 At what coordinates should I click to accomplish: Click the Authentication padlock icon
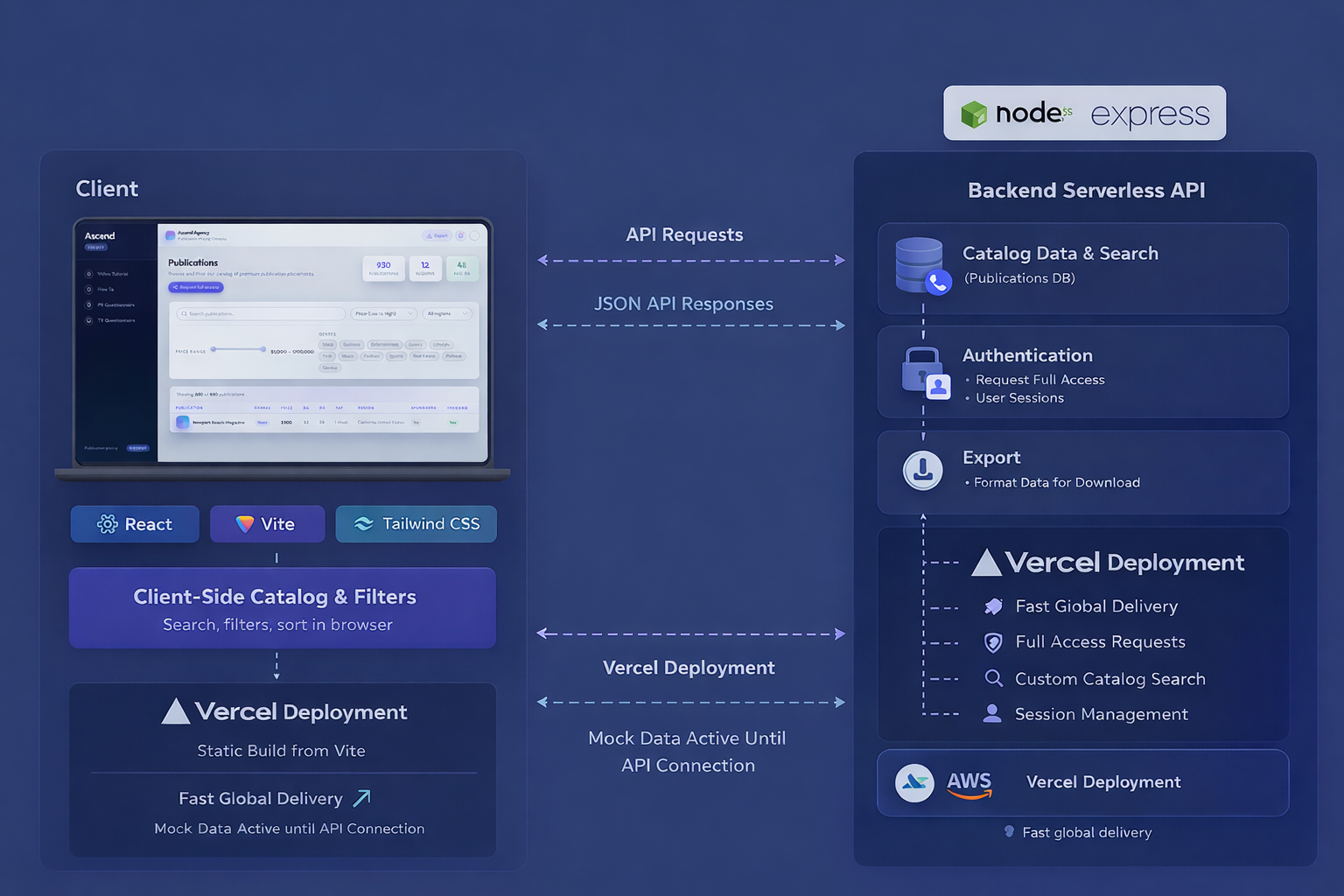tap(924, 371)
